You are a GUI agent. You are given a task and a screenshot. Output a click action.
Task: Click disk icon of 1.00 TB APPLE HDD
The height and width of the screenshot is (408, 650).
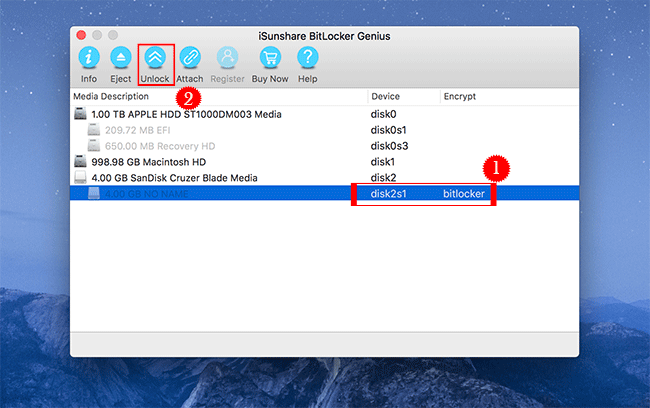click(x=80, y=114)
